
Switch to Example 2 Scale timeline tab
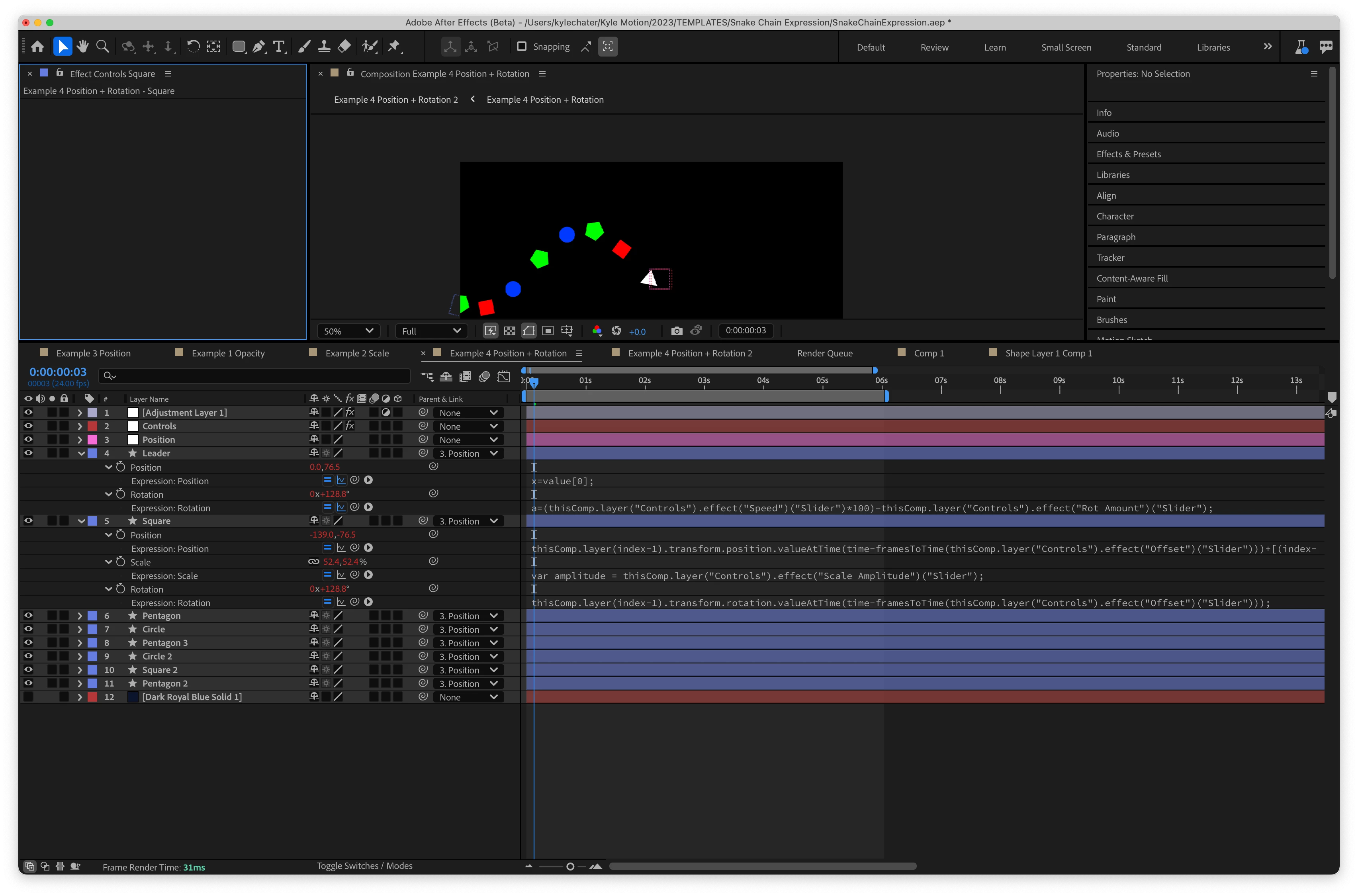click(356, 353)
